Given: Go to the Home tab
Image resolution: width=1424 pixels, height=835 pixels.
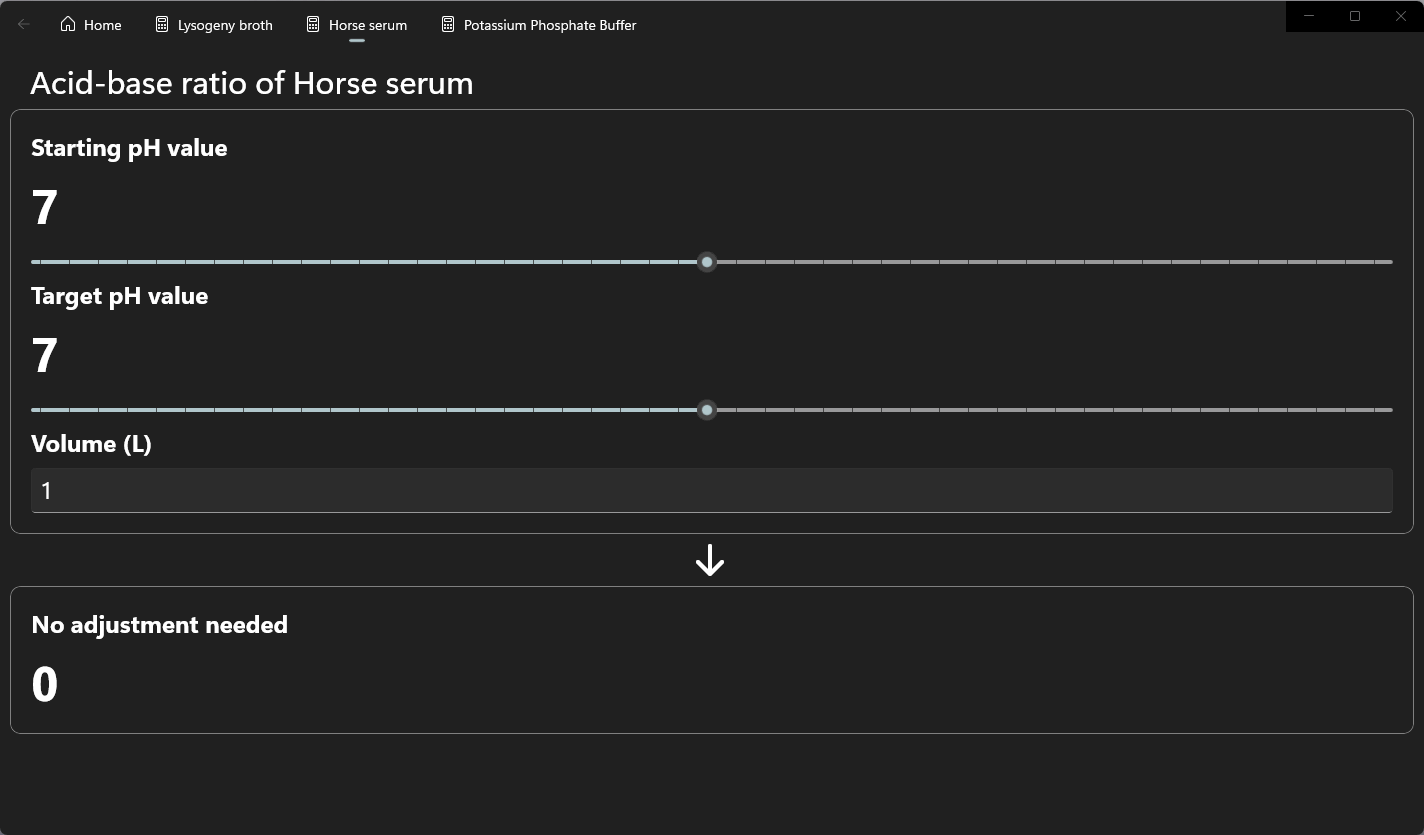Looking at the screenshot, I should (x=102, y=25).
